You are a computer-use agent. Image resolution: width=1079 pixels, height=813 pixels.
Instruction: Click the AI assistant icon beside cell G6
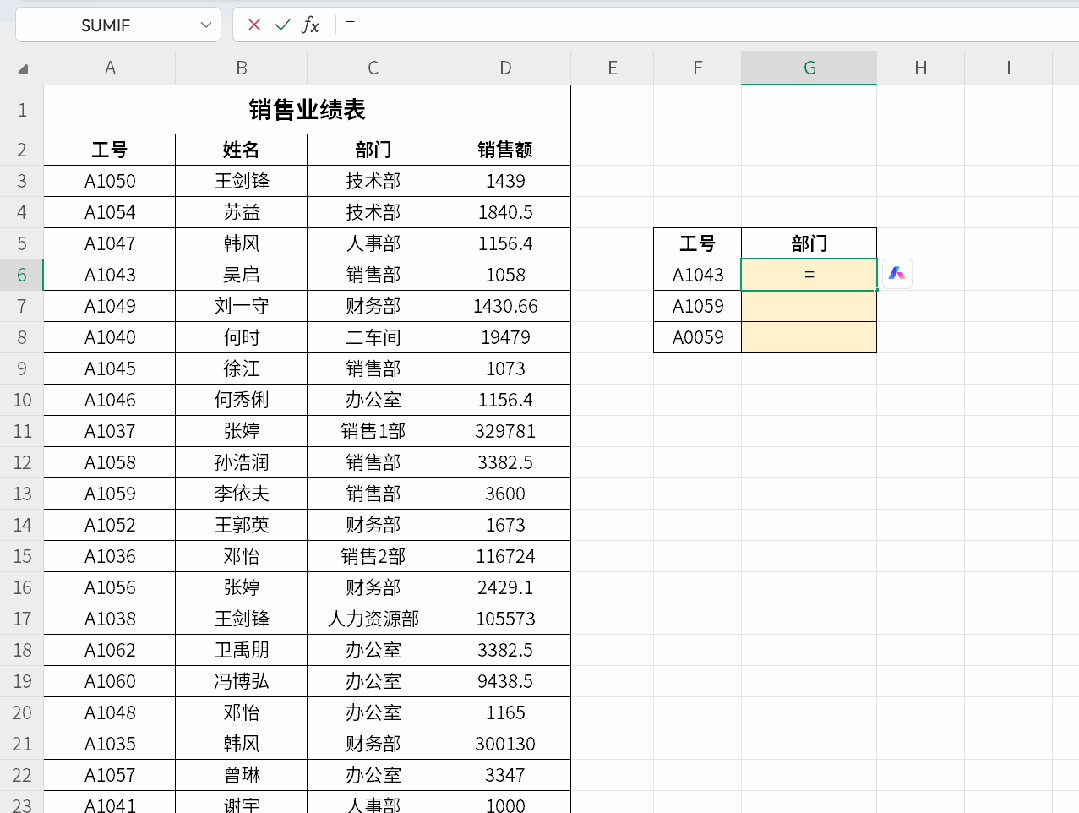click(897, 273)
